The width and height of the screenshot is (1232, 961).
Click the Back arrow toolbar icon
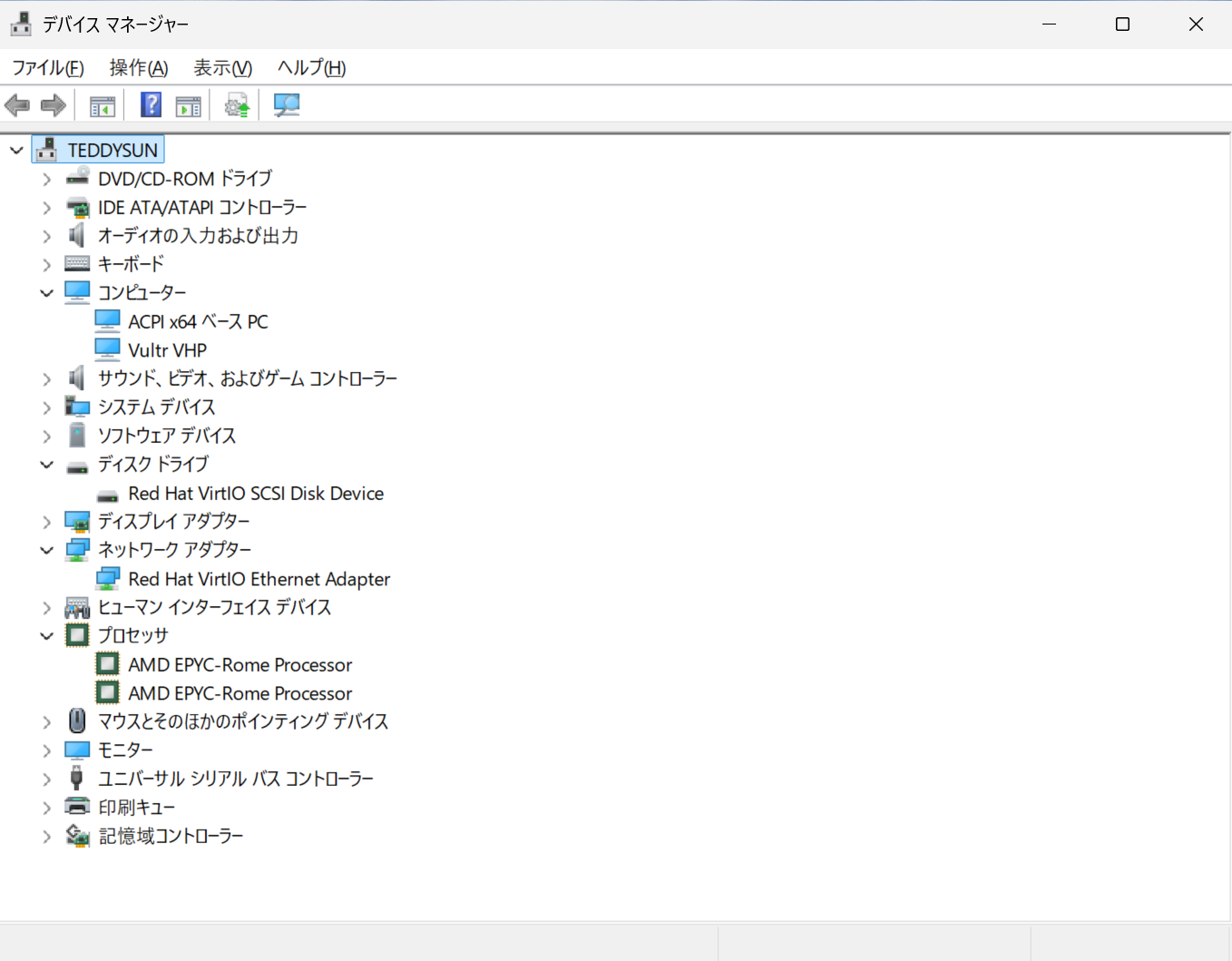17,105
